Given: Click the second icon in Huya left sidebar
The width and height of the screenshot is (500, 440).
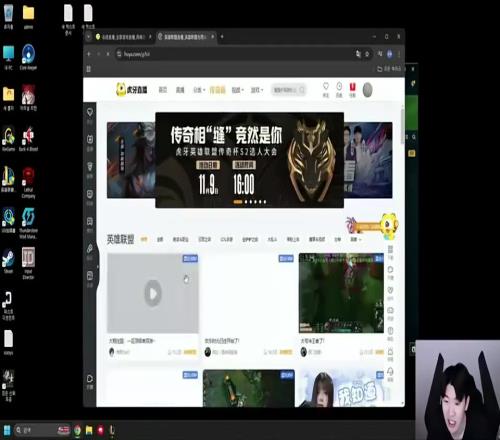Looking at the screenshot, I should [x=90, y=139].
